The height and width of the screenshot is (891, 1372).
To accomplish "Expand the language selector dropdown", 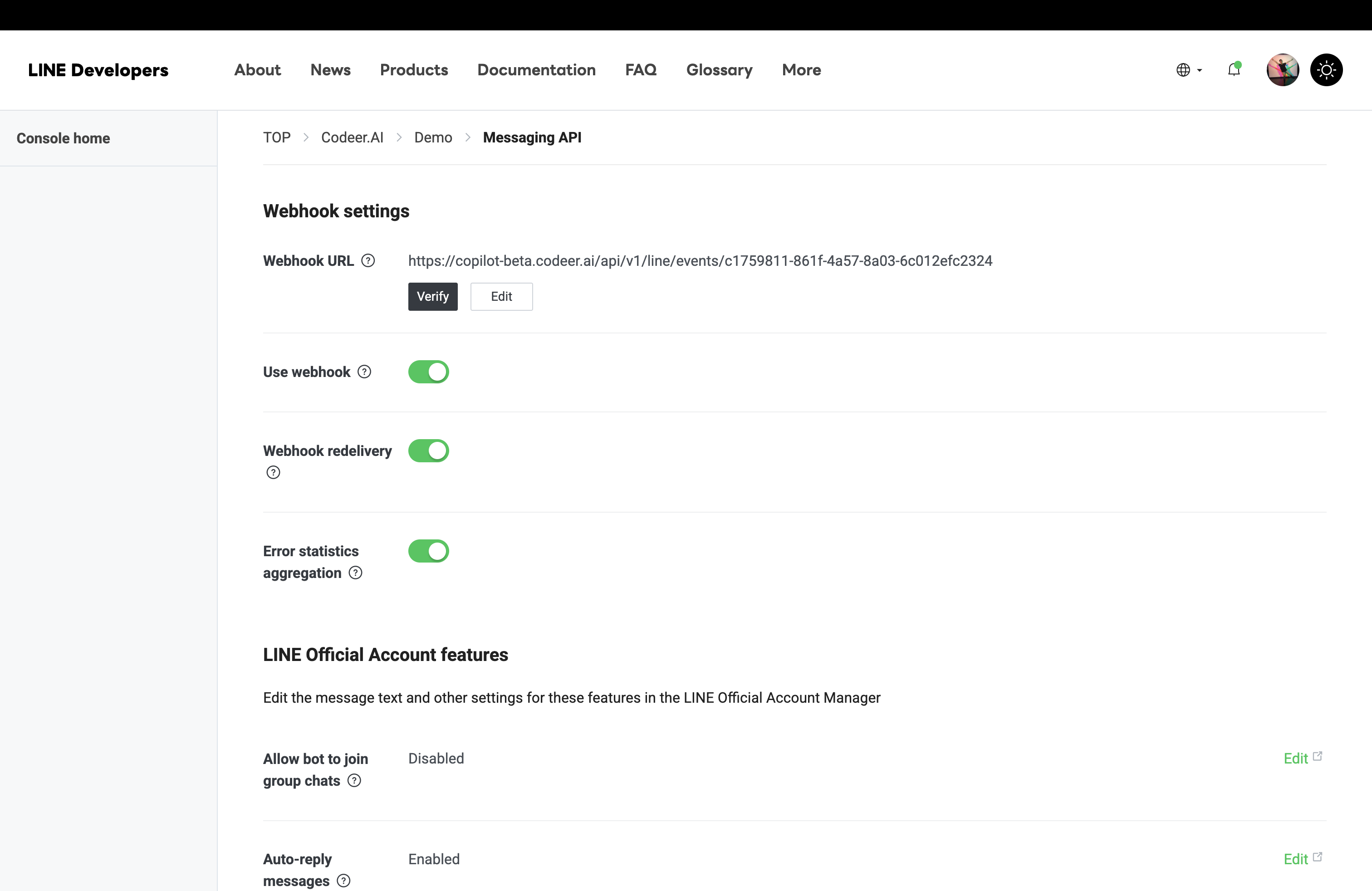I will pyautogui.click(x=1200, y=70).
